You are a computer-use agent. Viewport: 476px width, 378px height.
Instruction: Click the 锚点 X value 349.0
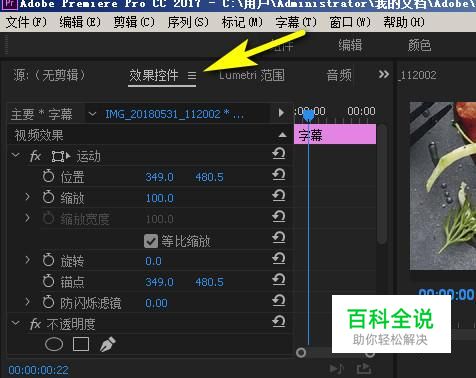click(x=159, y=282)
